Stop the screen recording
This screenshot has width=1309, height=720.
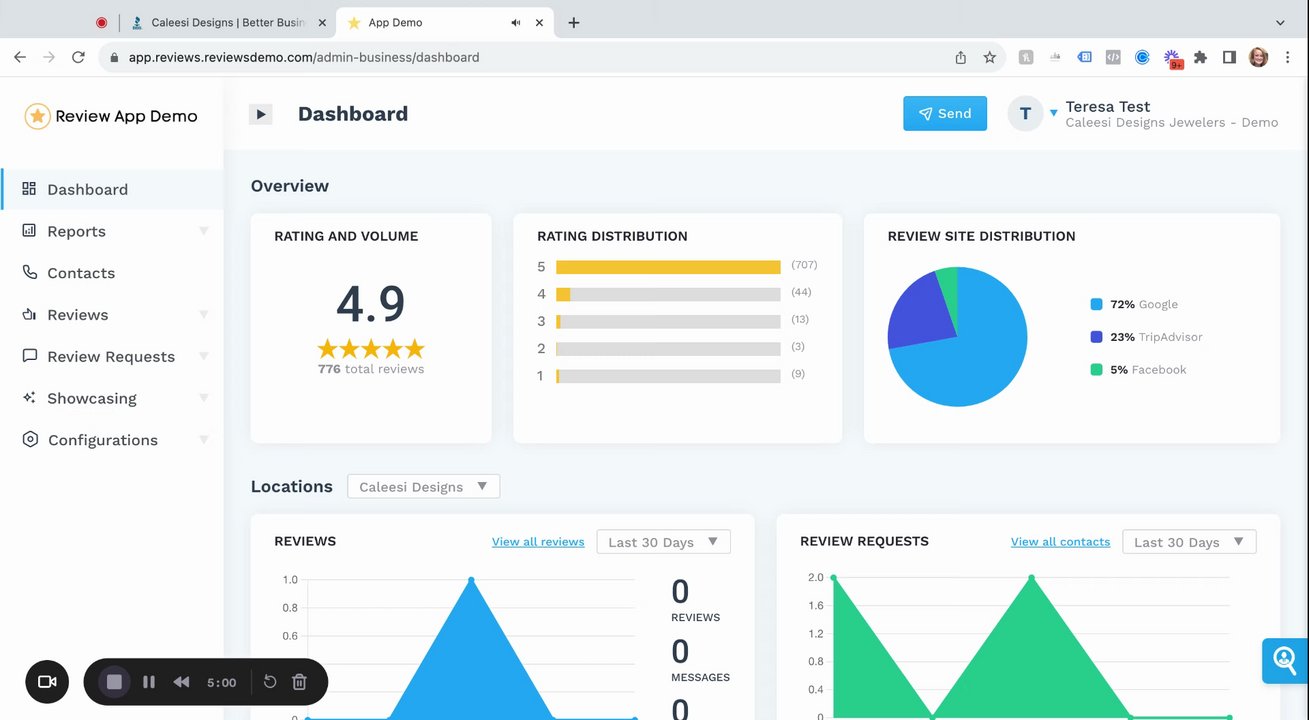pos(114,682)
